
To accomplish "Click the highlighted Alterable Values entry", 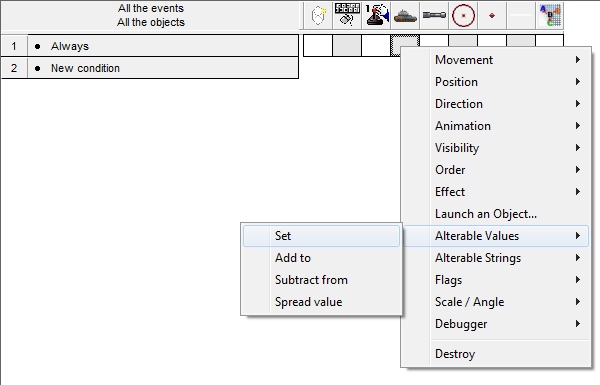I will click(496, 236).
